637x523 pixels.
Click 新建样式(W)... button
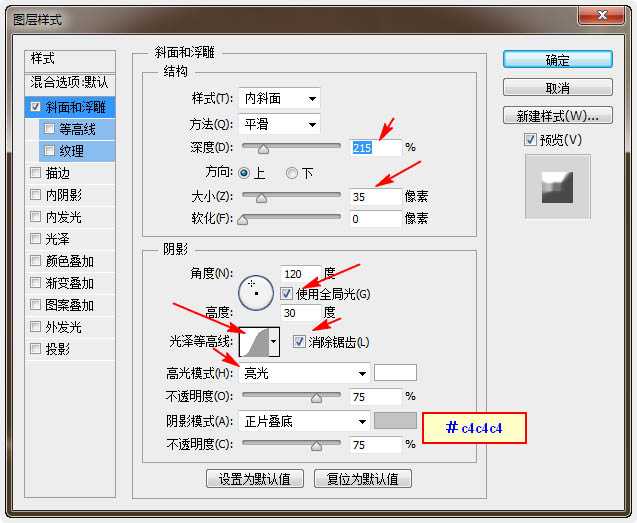point(557,115)
